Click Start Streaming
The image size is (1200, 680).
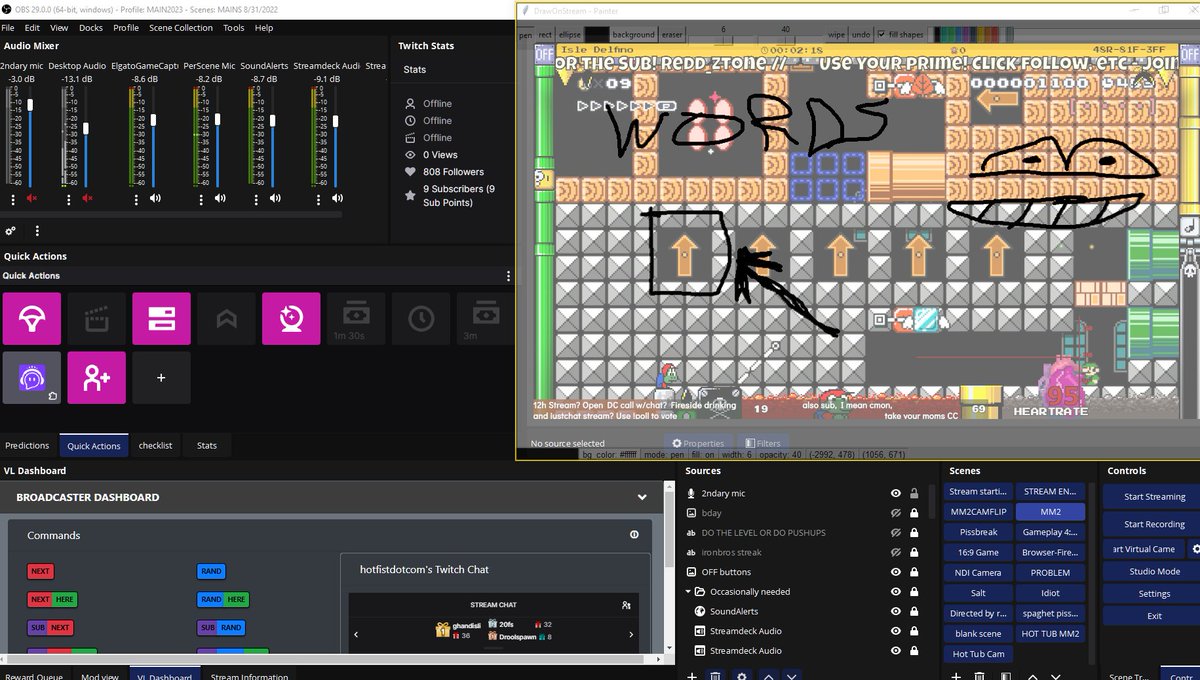tap(1154, 497)
